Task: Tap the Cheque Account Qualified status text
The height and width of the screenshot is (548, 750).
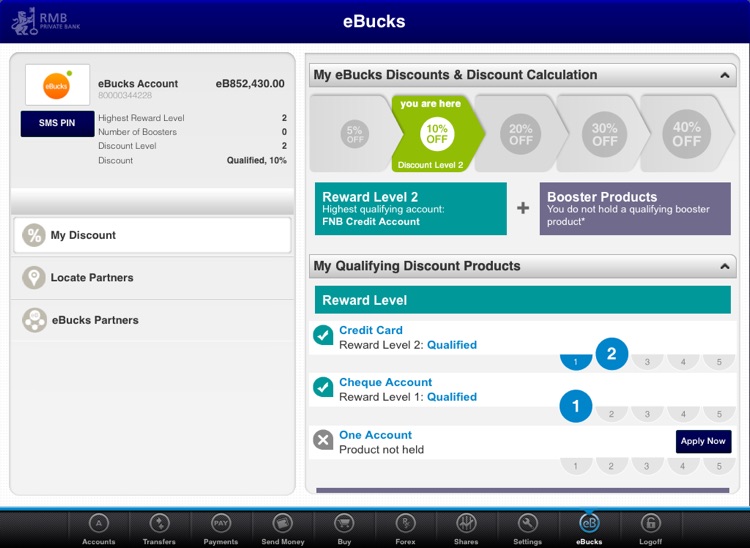Action: click(x=452, y=397)
